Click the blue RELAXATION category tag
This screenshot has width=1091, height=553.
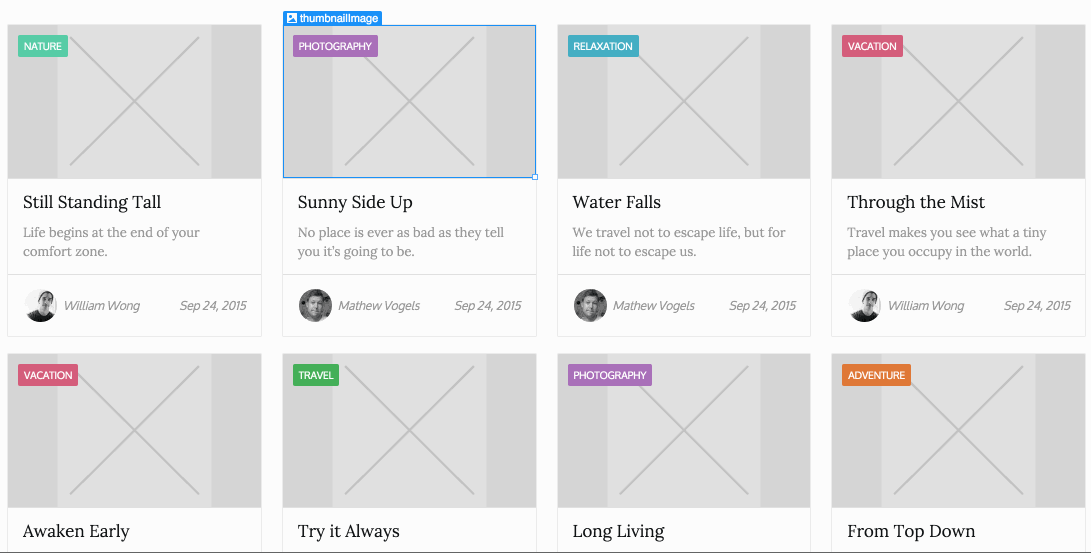[x=603, y=46]
